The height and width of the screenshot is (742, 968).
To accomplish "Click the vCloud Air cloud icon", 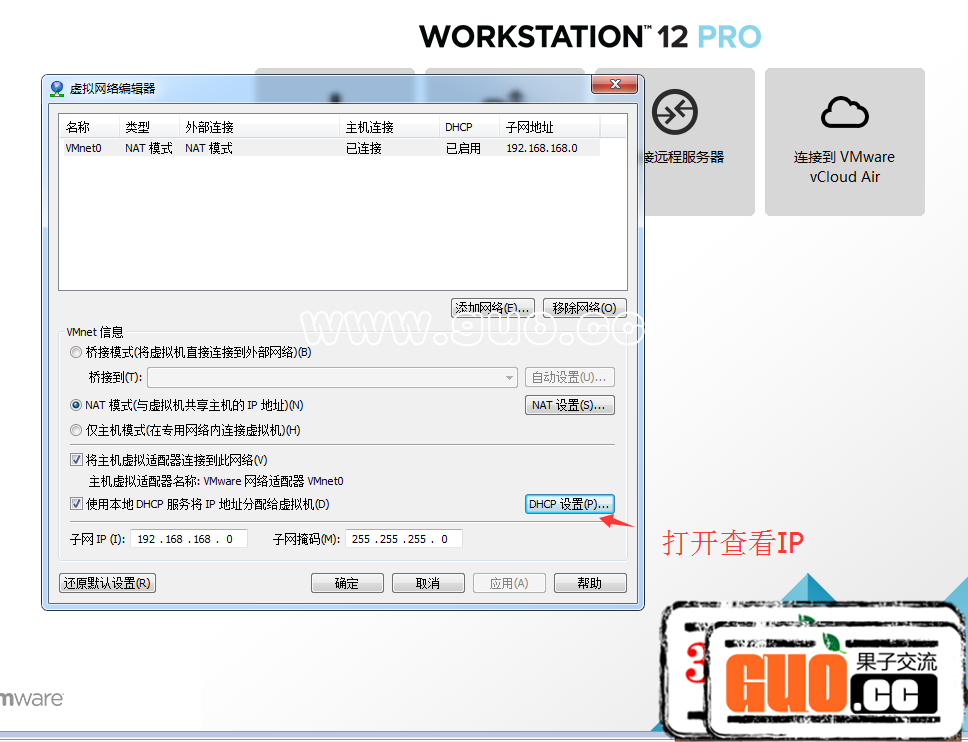I will [x=844, y=112].
